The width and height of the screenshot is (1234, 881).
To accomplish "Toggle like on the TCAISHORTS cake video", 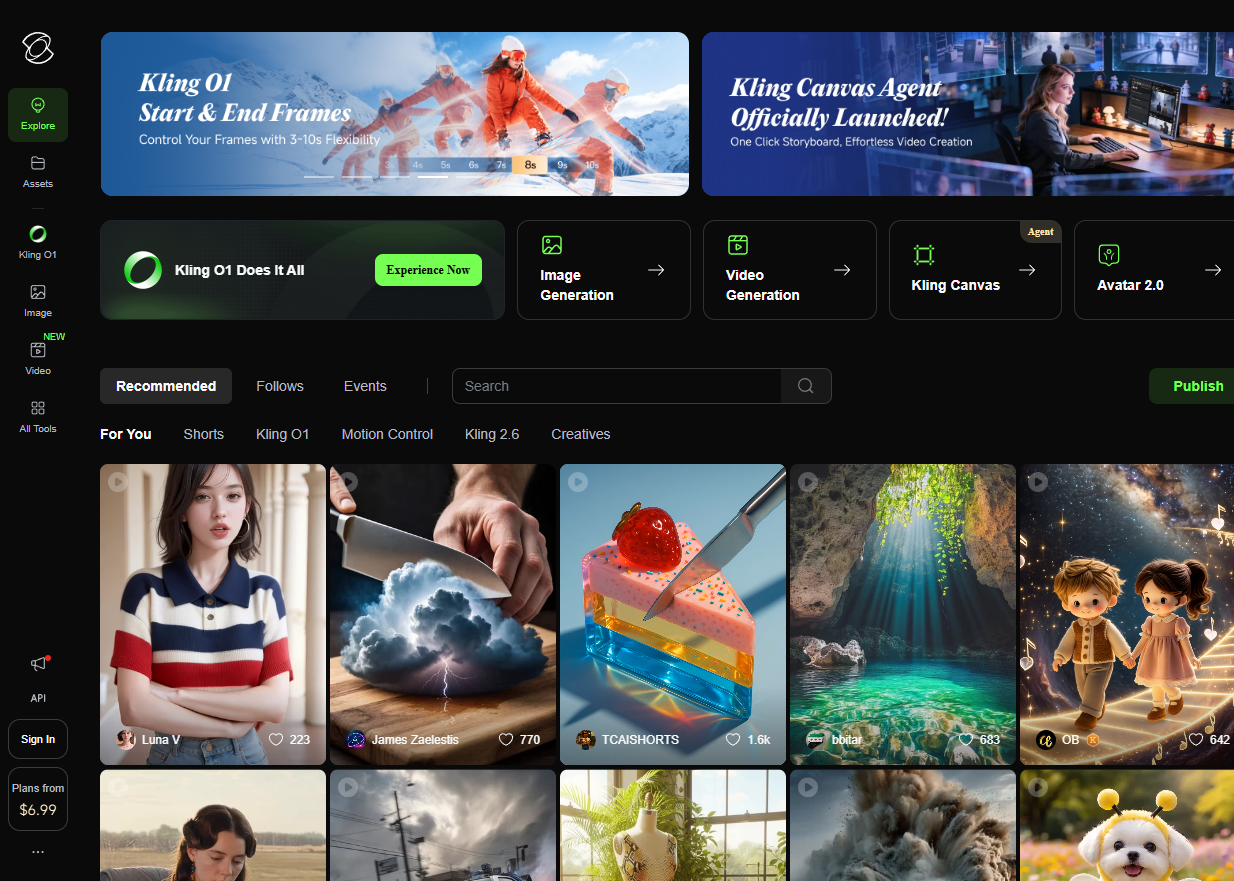I will click(x=733, y=740).
